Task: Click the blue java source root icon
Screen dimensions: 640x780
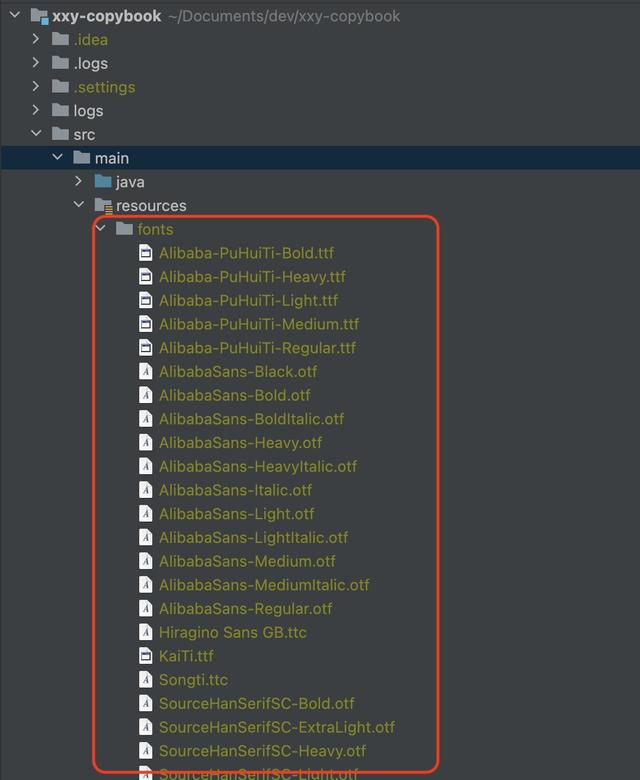Action: pos(103,182)
